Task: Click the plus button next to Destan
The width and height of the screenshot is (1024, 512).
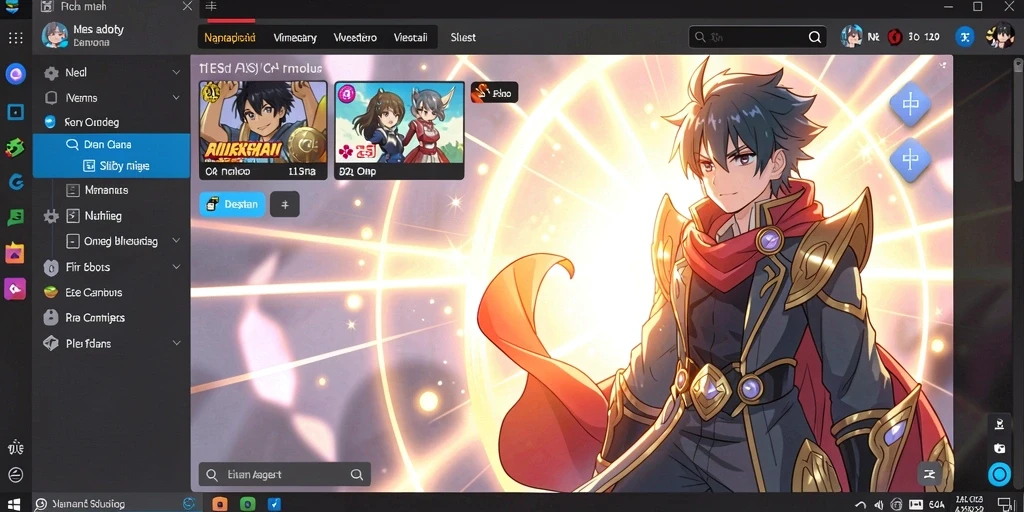Action: tap(285, 204)
